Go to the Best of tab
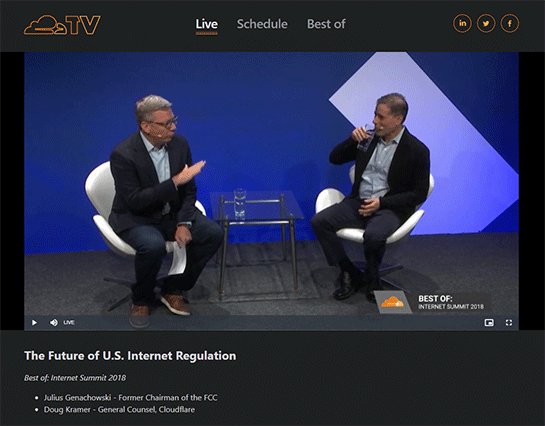Screen dimensions: 545x426 [x=326, y=24]
